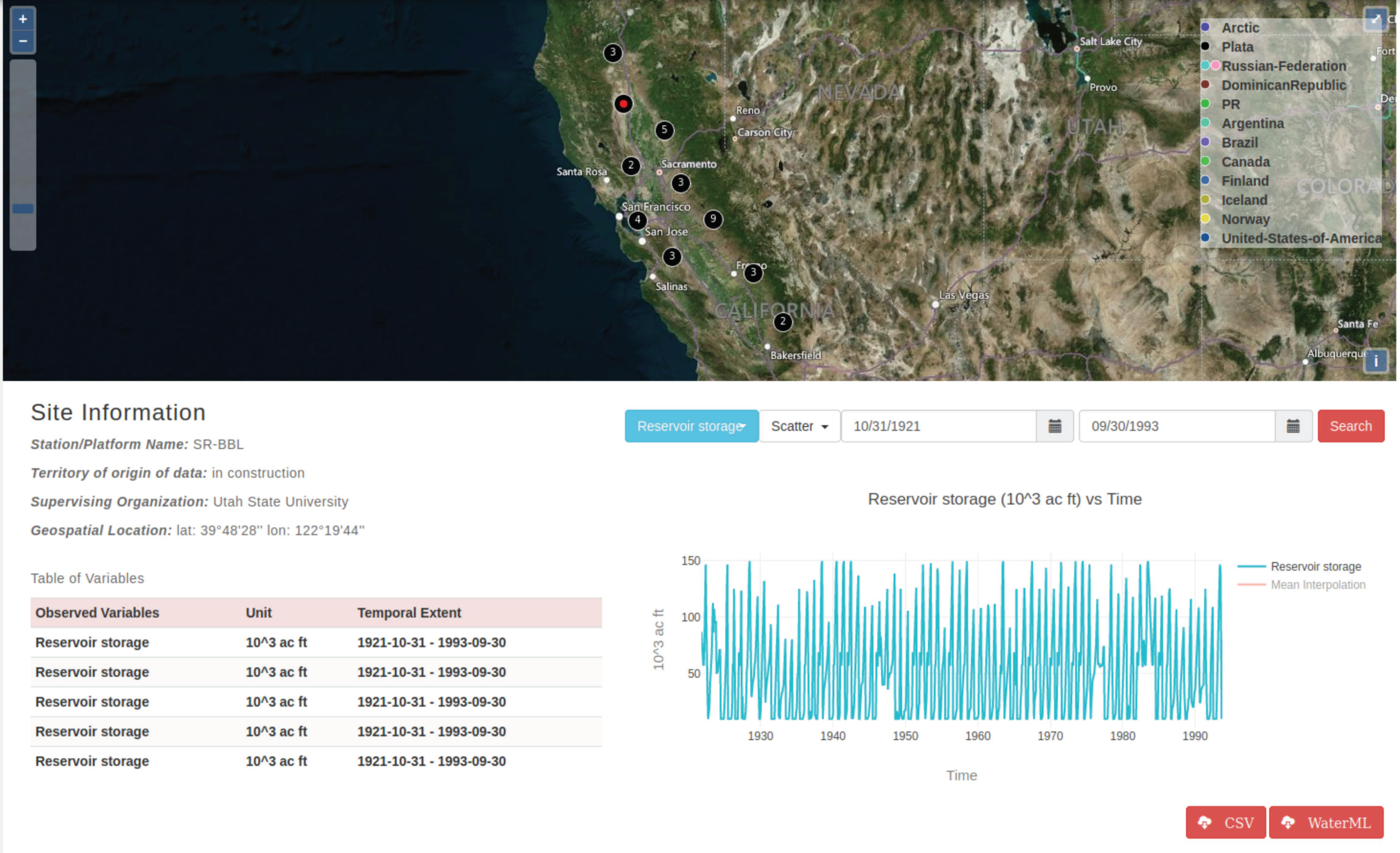The width and height of the screenshot is (1400, 853).
Task: Open the Reservoir storage variable dropdown
Action: point(691,426)
